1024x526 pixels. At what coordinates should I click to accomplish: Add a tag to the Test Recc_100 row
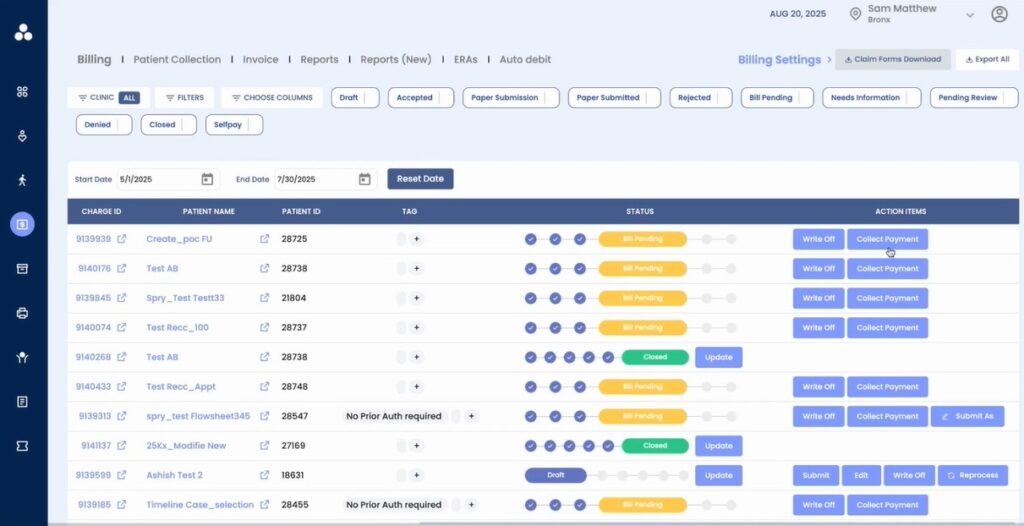click(x=416, y=328)
